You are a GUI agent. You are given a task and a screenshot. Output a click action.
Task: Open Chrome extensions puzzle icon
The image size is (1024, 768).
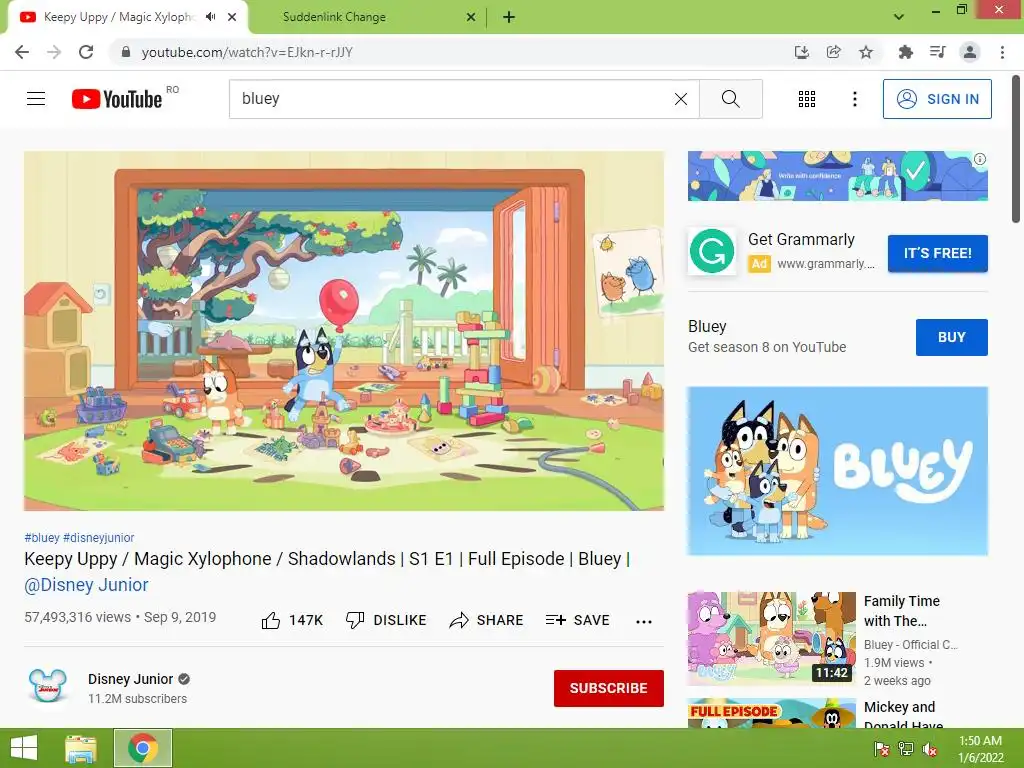click(905, 52)
